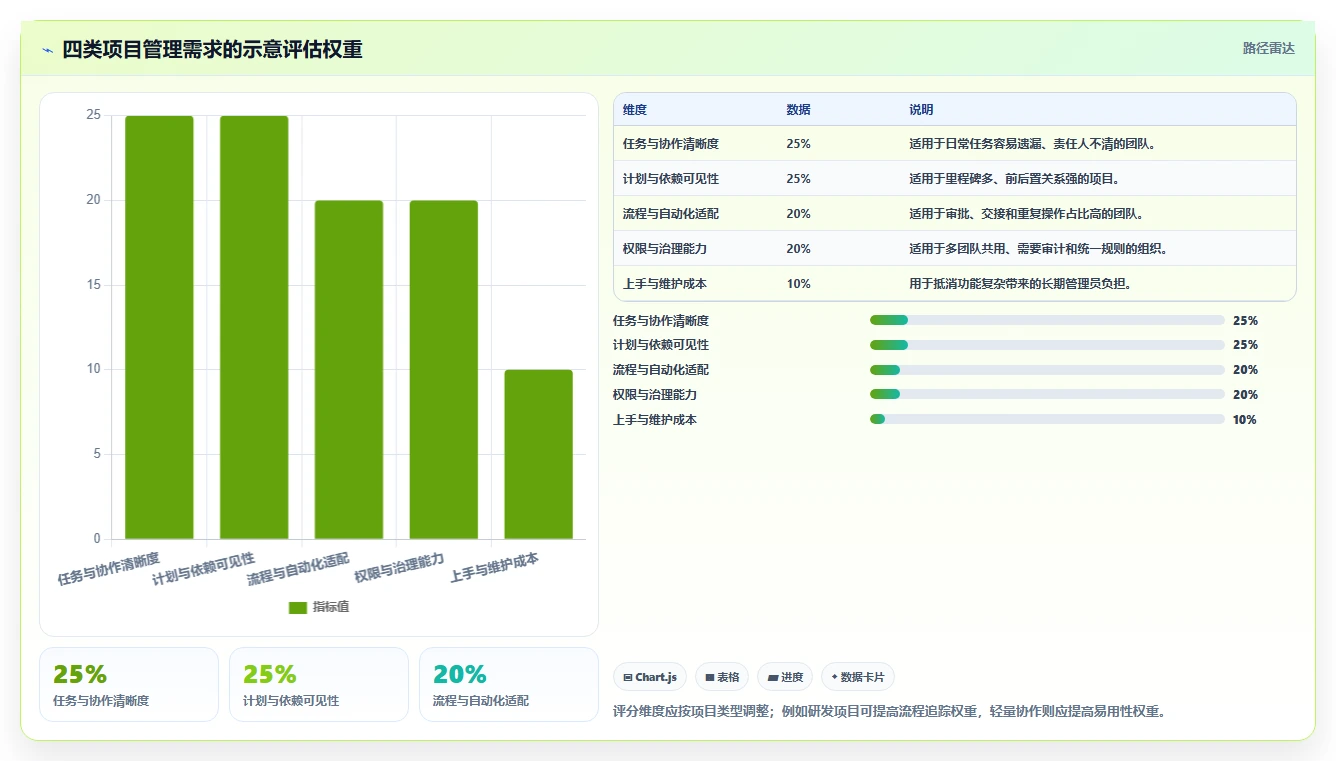Click the 权限与治理能力 progress bar
Image resolution: width=1336 pixels, height=761 pixels.
coord(1047,395)
